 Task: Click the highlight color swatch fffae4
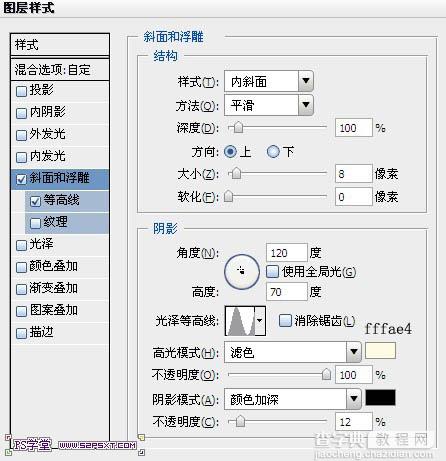click(x=380, y=351)
